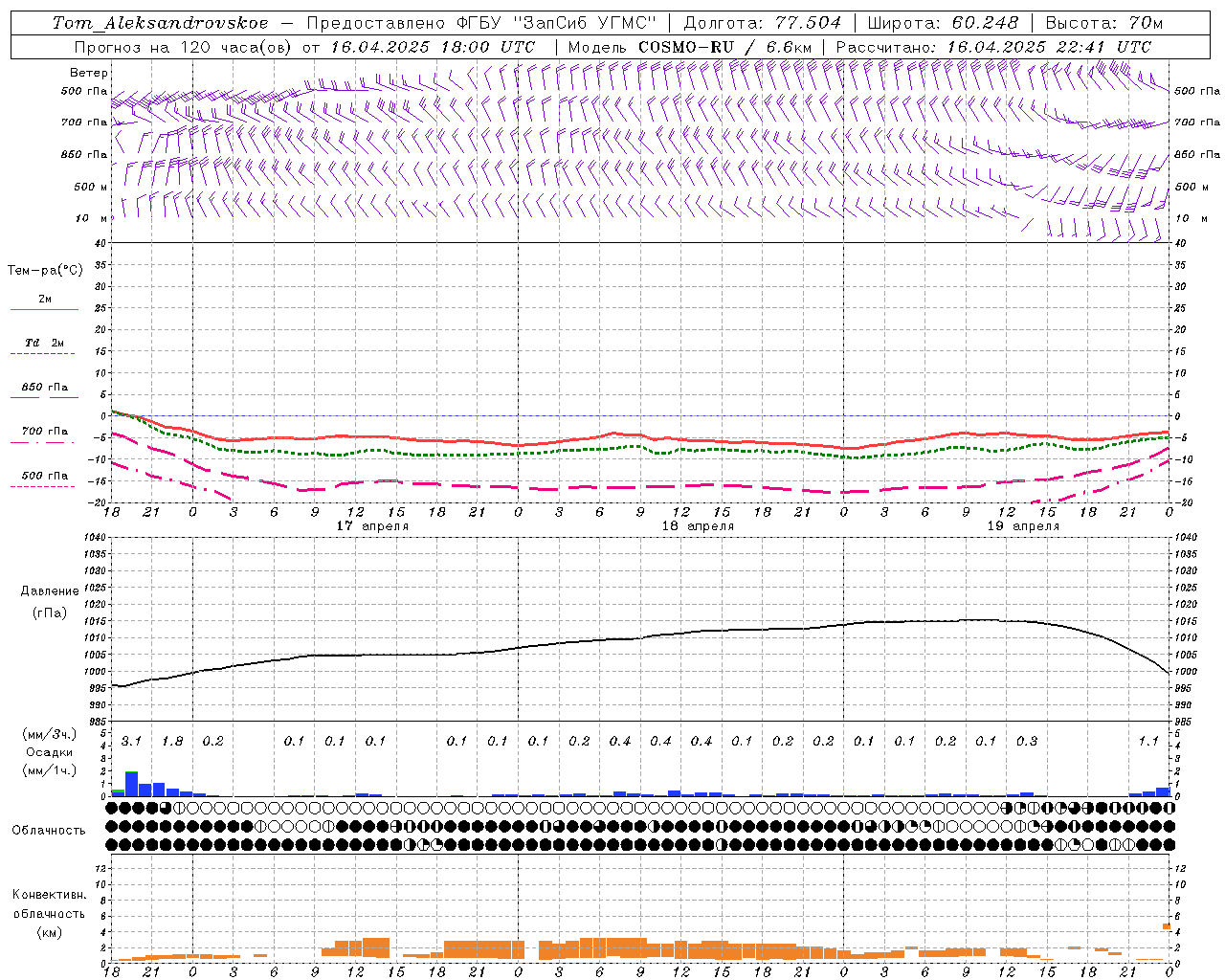The width and height of the screenshot is (1225, 980).
Task: Click the 1.1 precipitation value
Action: (x=1148, y=742)
